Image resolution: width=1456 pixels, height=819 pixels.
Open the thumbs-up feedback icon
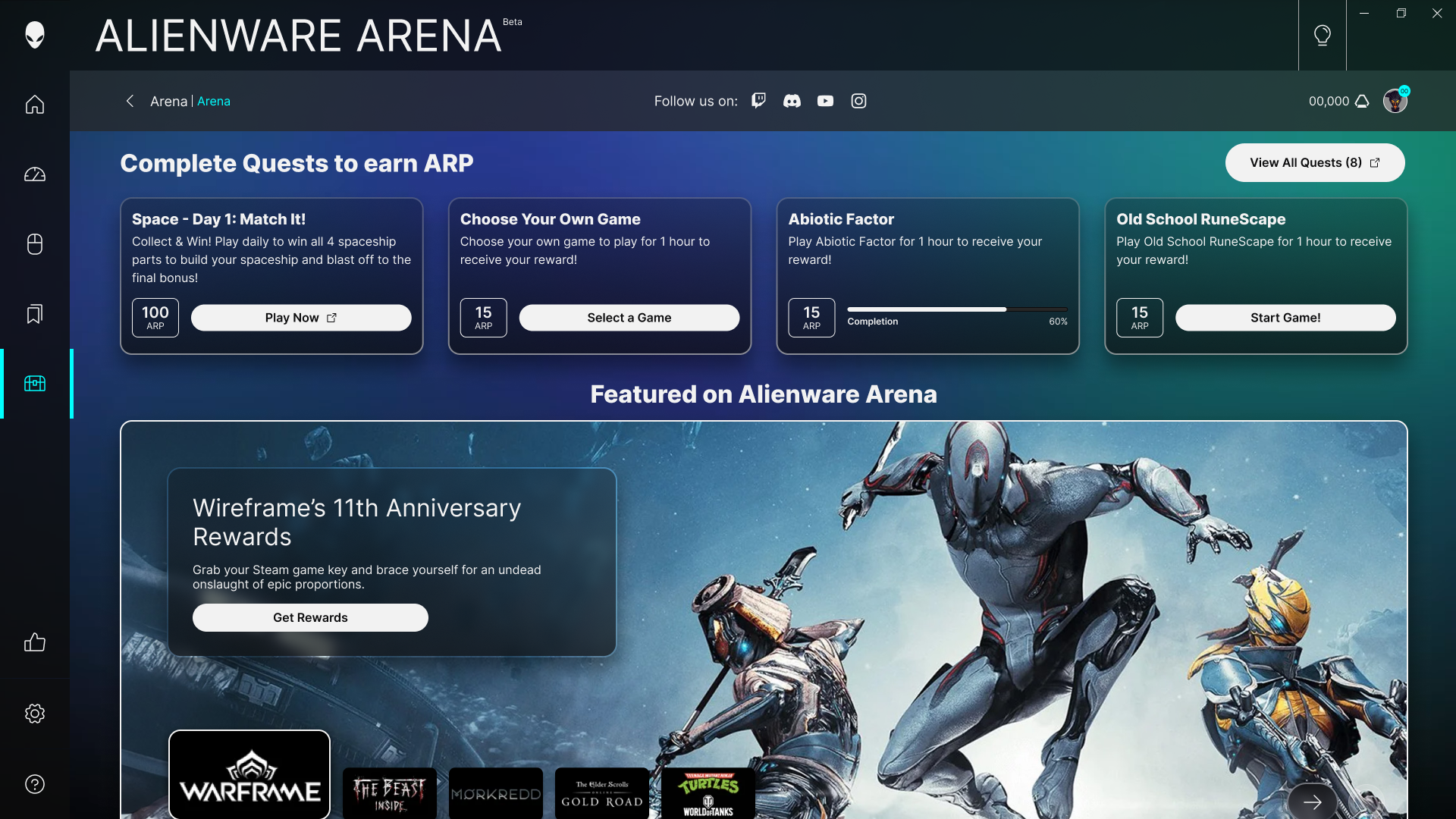click(35, 642)
